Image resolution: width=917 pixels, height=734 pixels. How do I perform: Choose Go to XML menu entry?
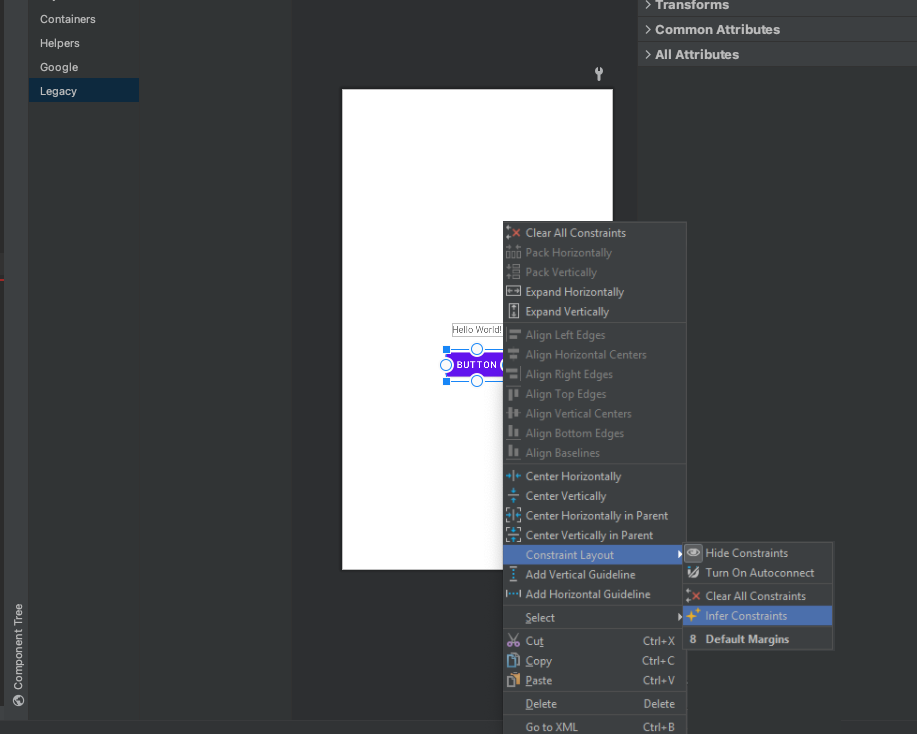pos(595,727)
